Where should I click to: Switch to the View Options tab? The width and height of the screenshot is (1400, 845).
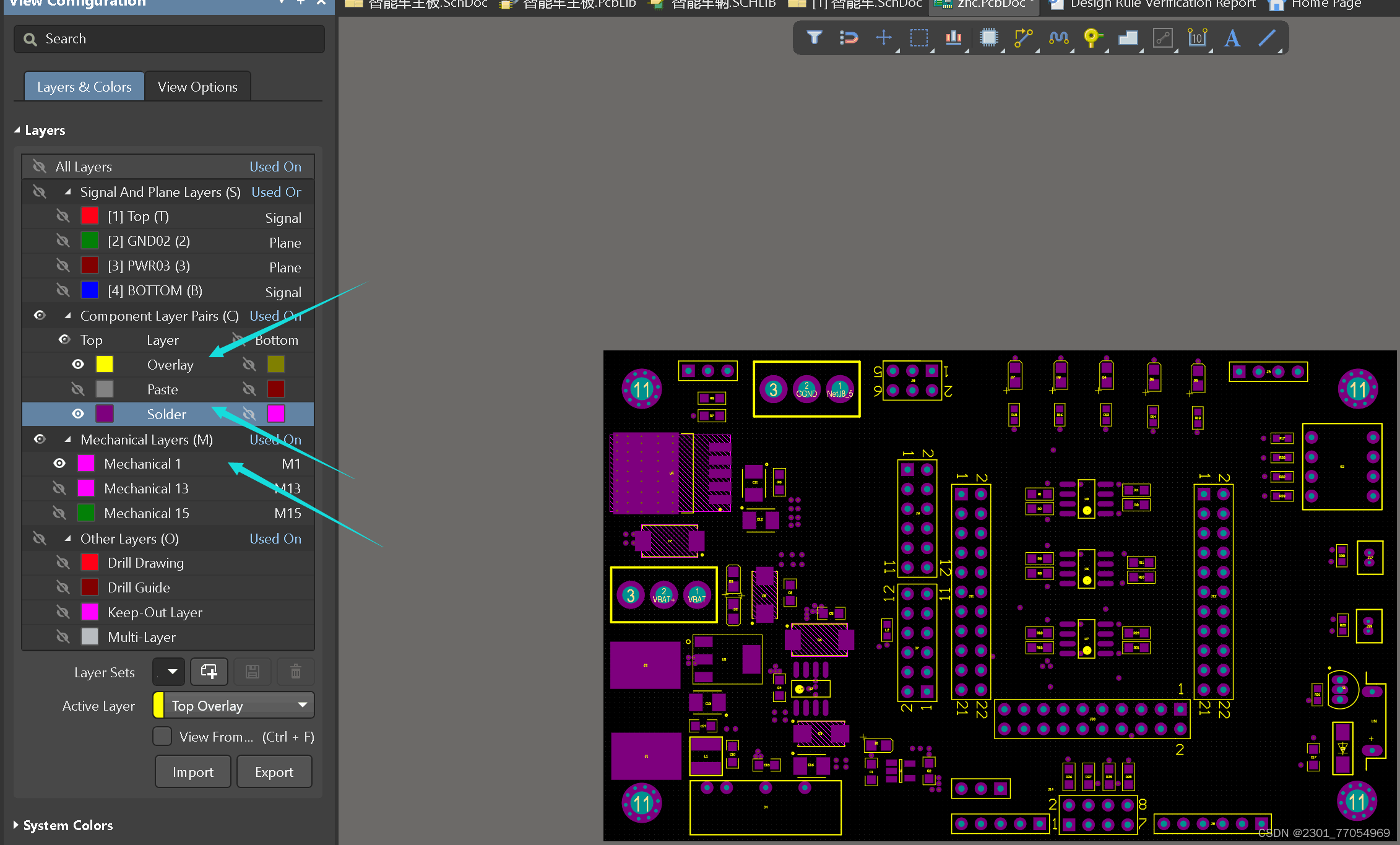point(197,87)
